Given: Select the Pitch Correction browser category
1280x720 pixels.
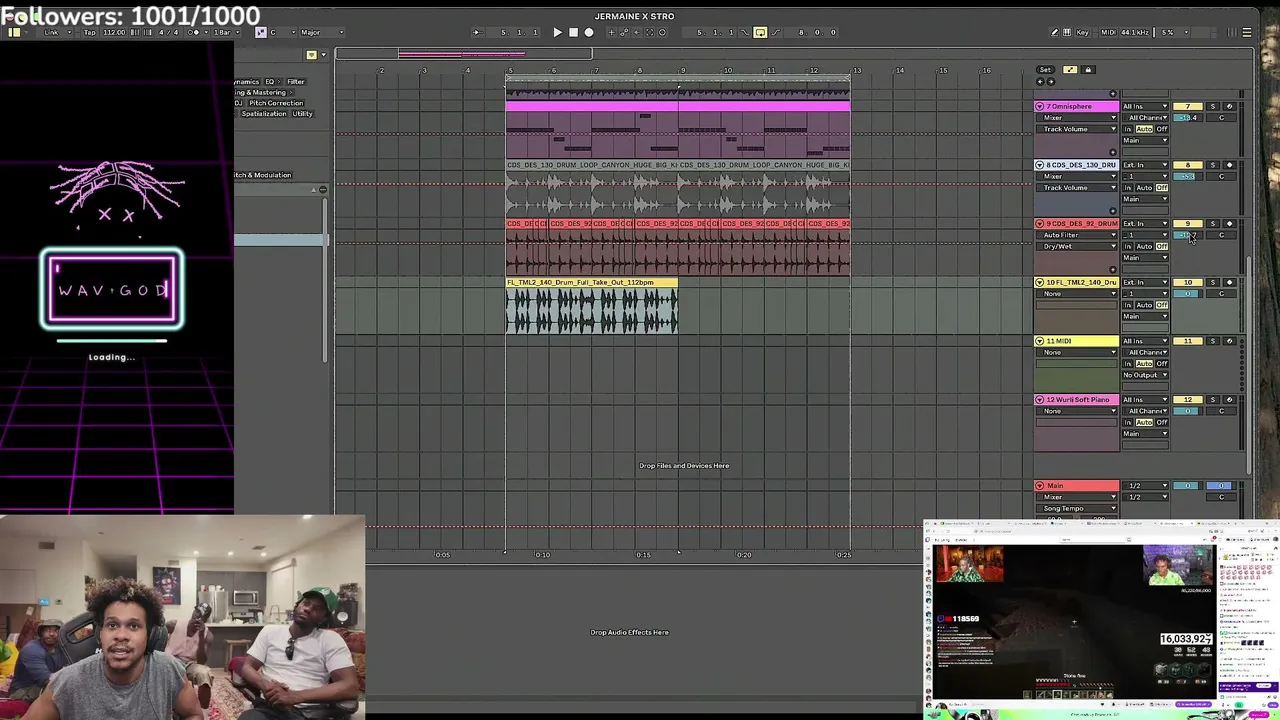Looking at the screenshot, I should [276, 103].
